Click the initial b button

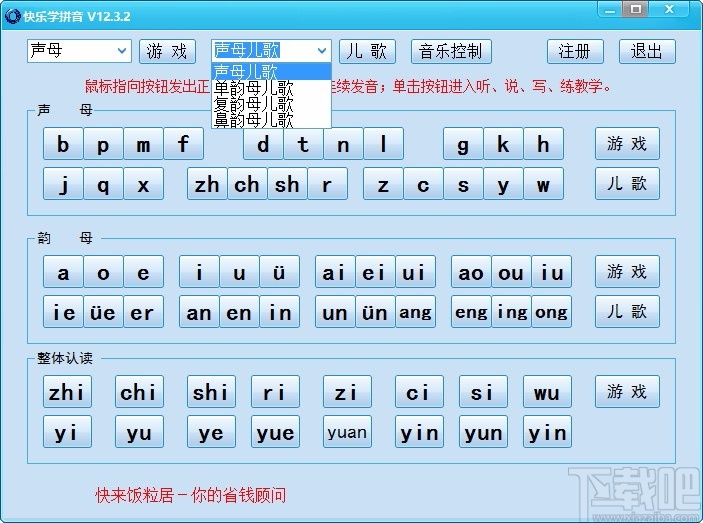tap(63, 143)
